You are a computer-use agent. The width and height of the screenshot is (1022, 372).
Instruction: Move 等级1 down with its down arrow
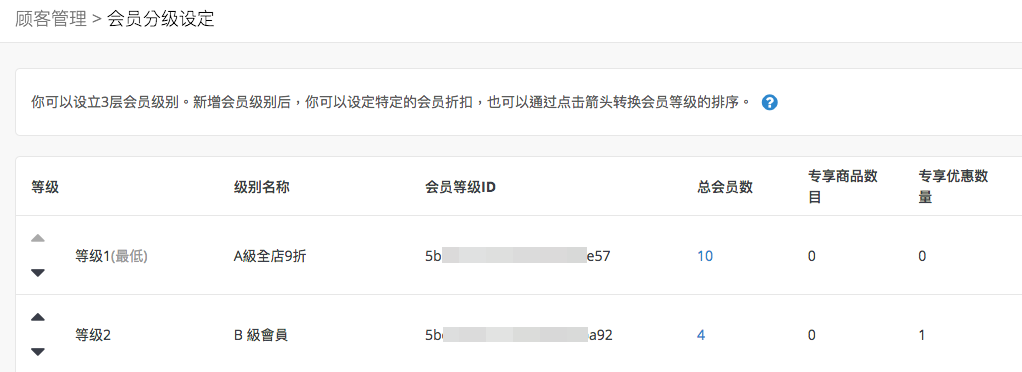point(38,273)
